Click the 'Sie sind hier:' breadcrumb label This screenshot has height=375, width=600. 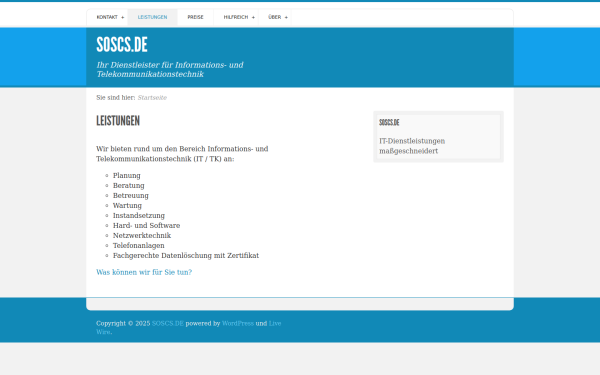116,98
